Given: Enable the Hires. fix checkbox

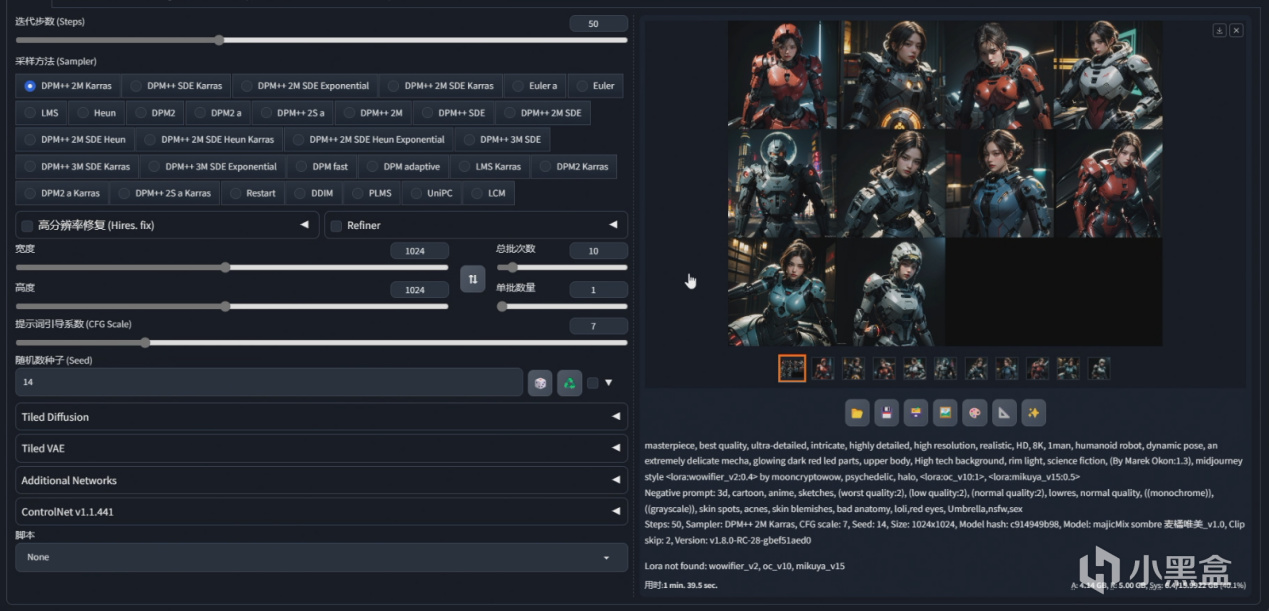Looking at the screenshot, I should [x=27, y=225].
